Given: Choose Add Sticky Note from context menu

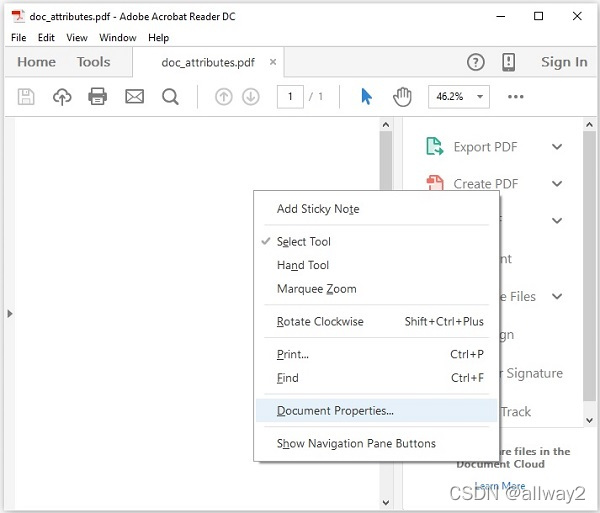Looking at the screenshot, I should pyautogui.click(x=377, y=209).
